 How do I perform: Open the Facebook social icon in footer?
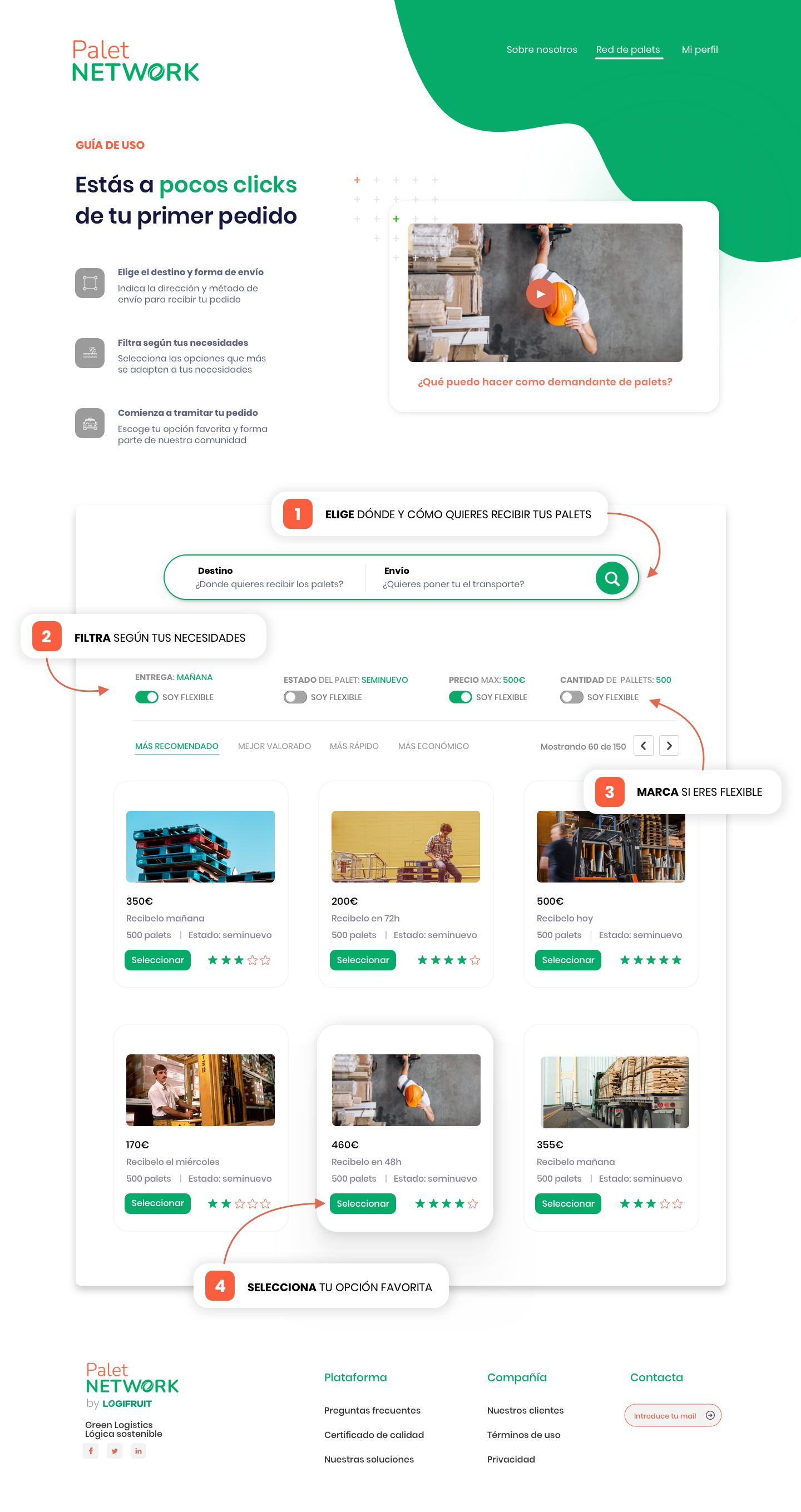[x=91, y=1450]
